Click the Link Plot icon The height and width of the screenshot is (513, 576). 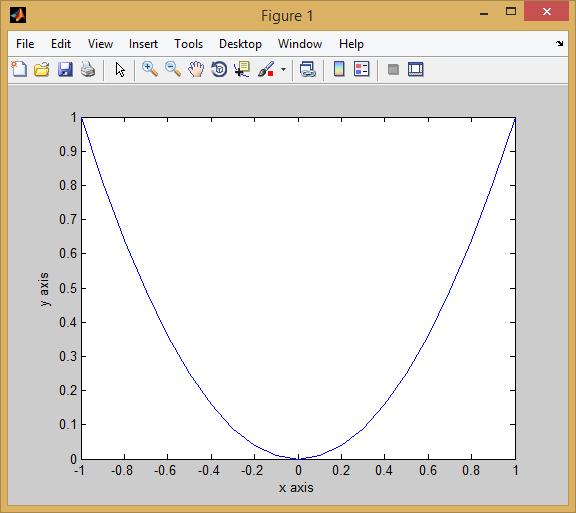click(x=307, y=69)
